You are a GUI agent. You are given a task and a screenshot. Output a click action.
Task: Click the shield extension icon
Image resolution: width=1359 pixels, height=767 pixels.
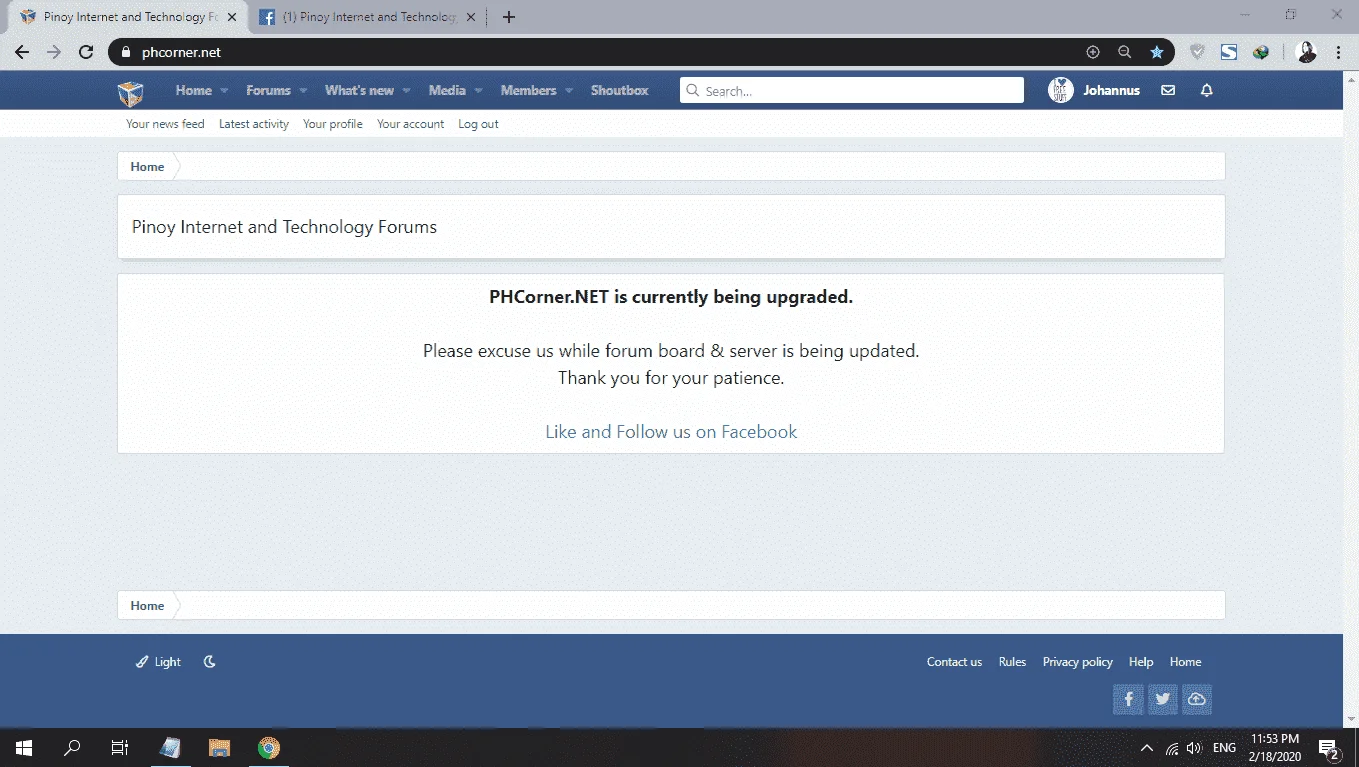(1197, 52)
